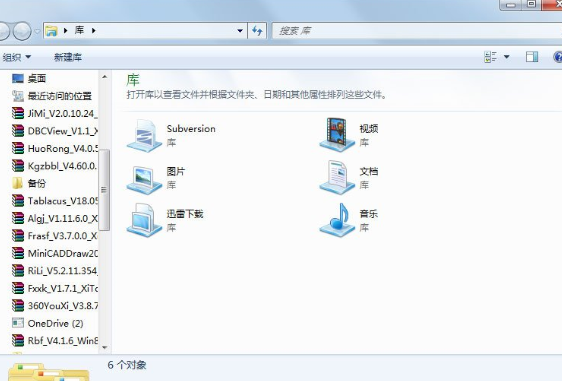Click the refresh button
Screen dimensions: 562x381
(x=257, y=31)
